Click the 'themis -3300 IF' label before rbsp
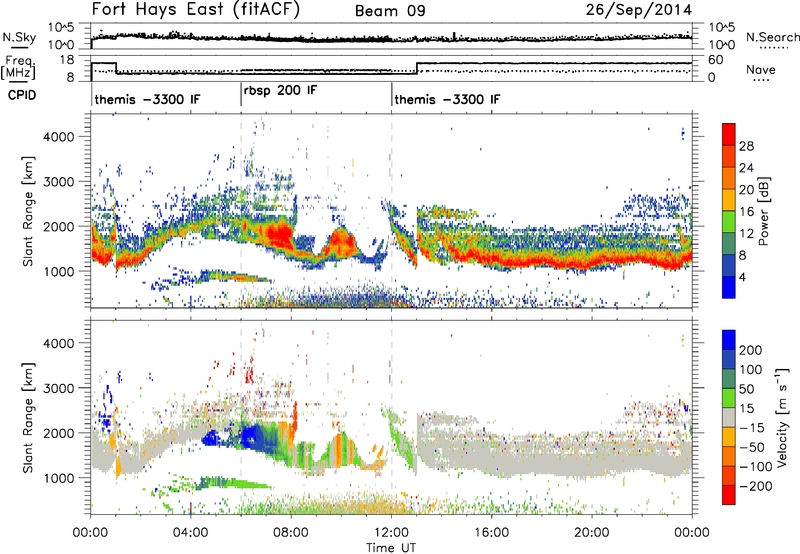800x554 pixels. 147,99
